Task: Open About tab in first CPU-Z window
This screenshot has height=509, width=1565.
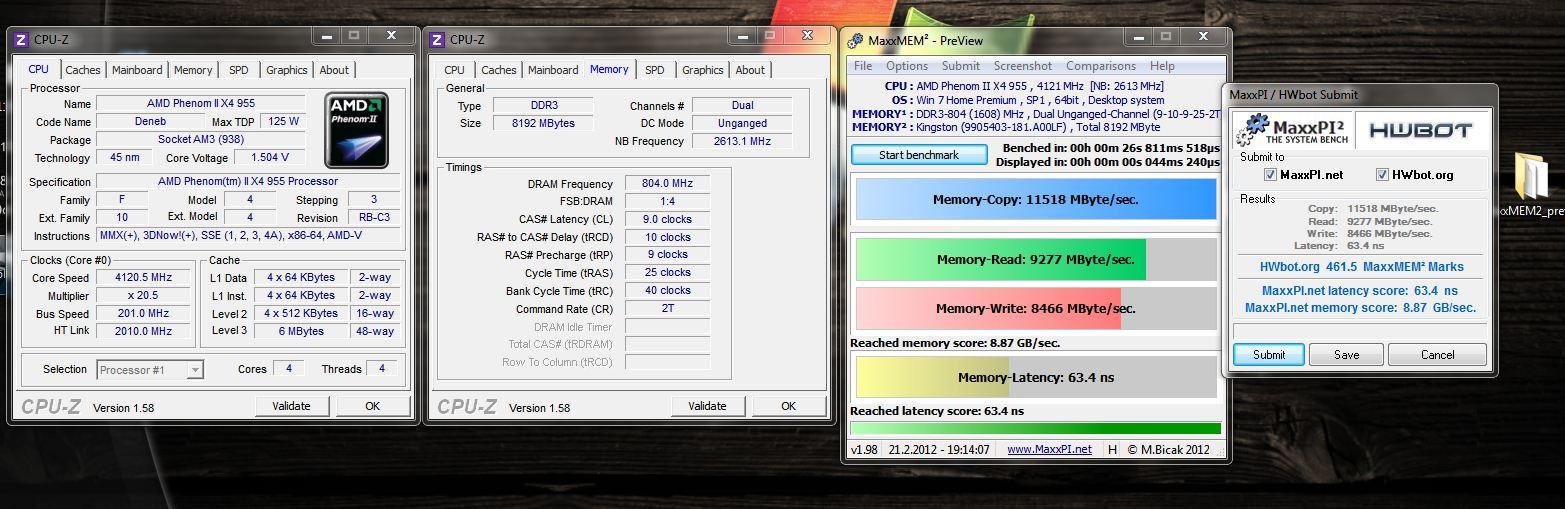Action: [334, 70]
